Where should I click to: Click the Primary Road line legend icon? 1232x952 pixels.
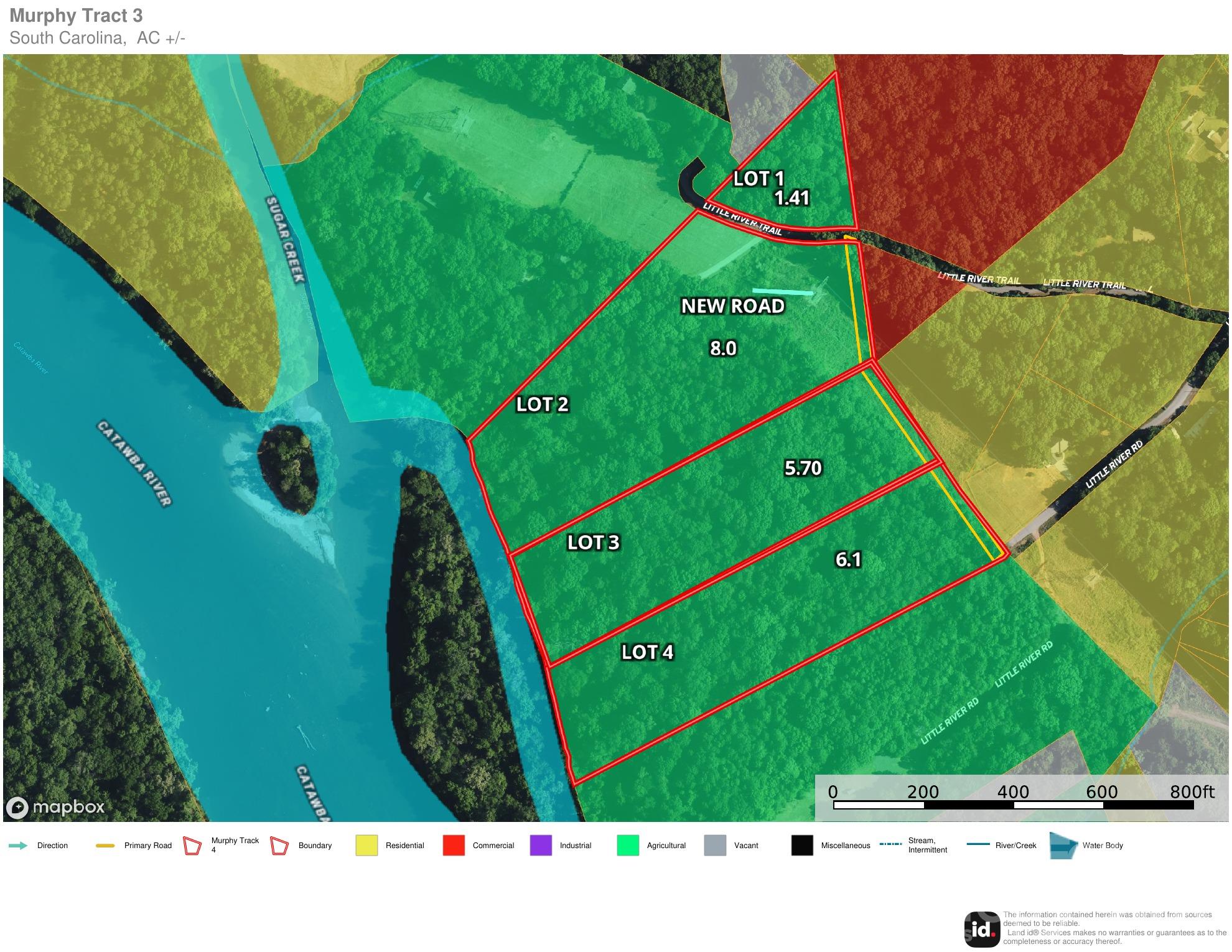pos(105,846)
